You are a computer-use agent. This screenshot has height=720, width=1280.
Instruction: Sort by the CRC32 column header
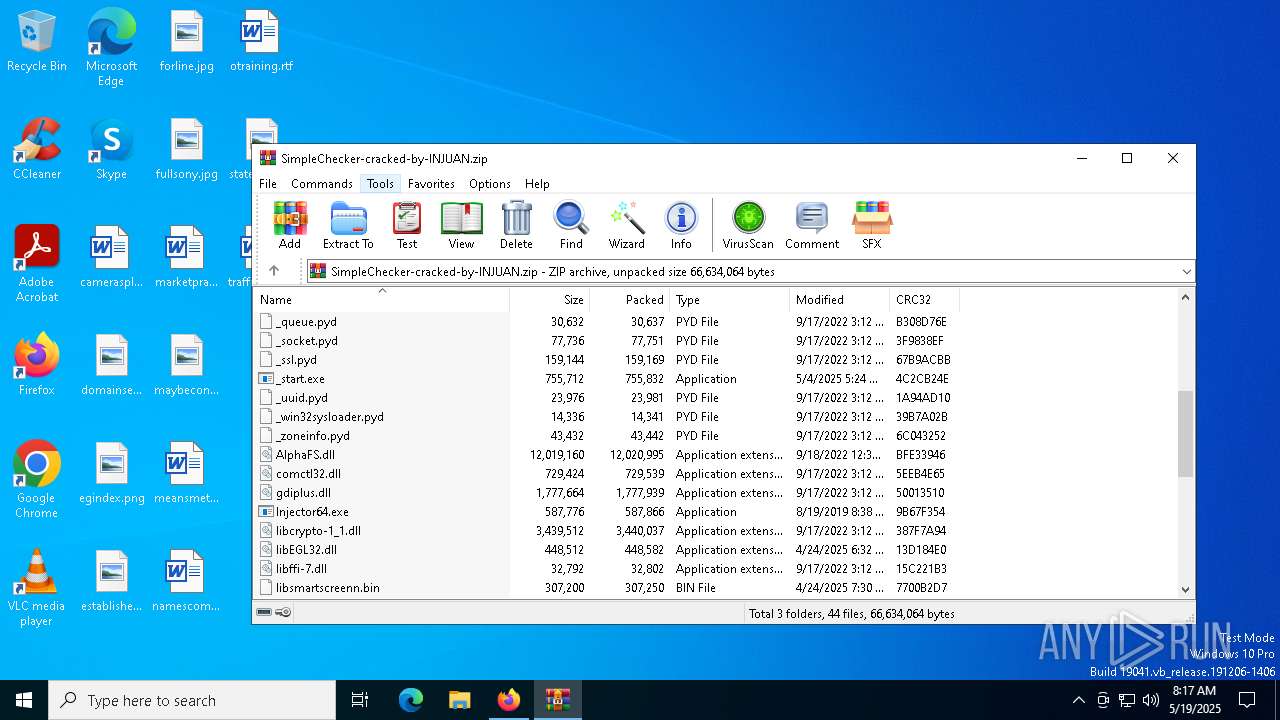[x=924, y=299]
